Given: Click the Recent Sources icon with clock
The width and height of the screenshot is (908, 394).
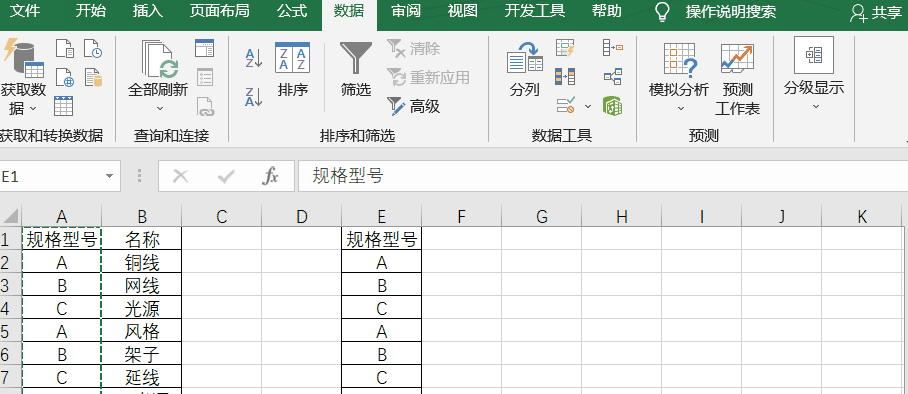Looking at the screenshot, I should pos(93,49).
